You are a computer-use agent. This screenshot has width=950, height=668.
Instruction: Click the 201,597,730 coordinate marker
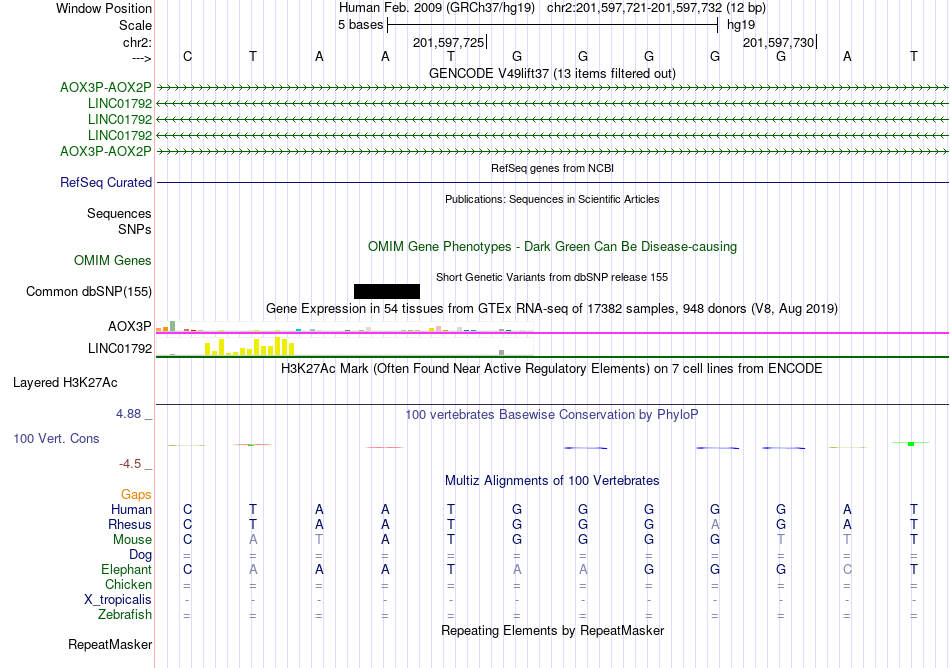[779, 42]
